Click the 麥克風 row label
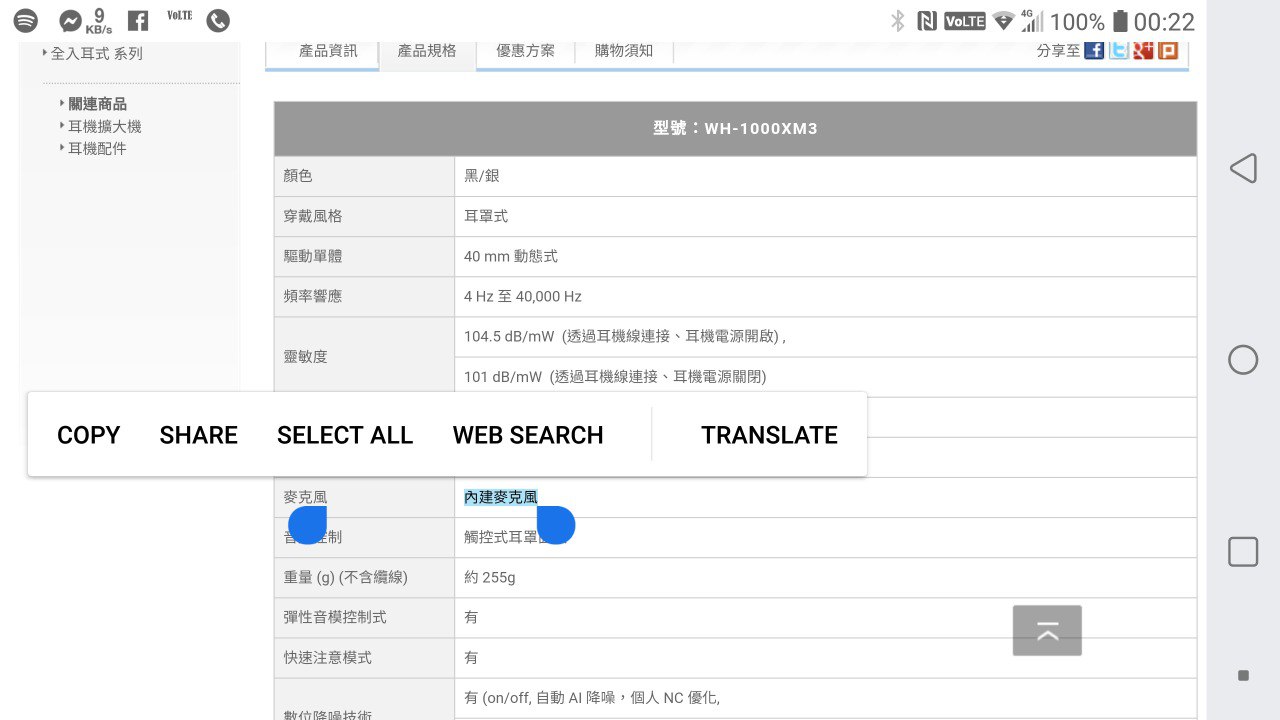This screenshot has width=1280, height=720. click(305, 497)
